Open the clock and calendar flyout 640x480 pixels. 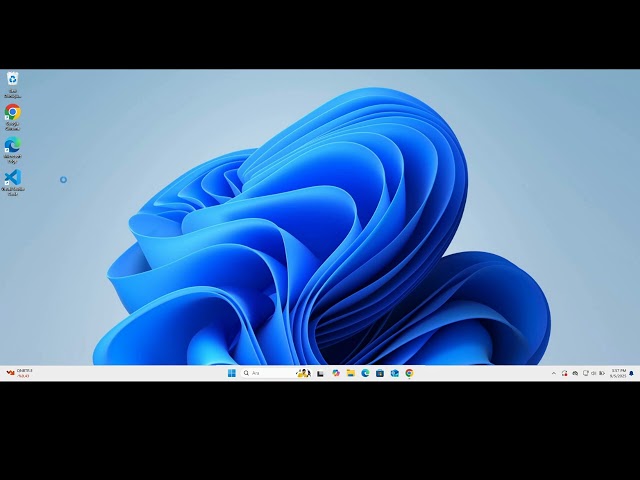(x=618, y=373)
